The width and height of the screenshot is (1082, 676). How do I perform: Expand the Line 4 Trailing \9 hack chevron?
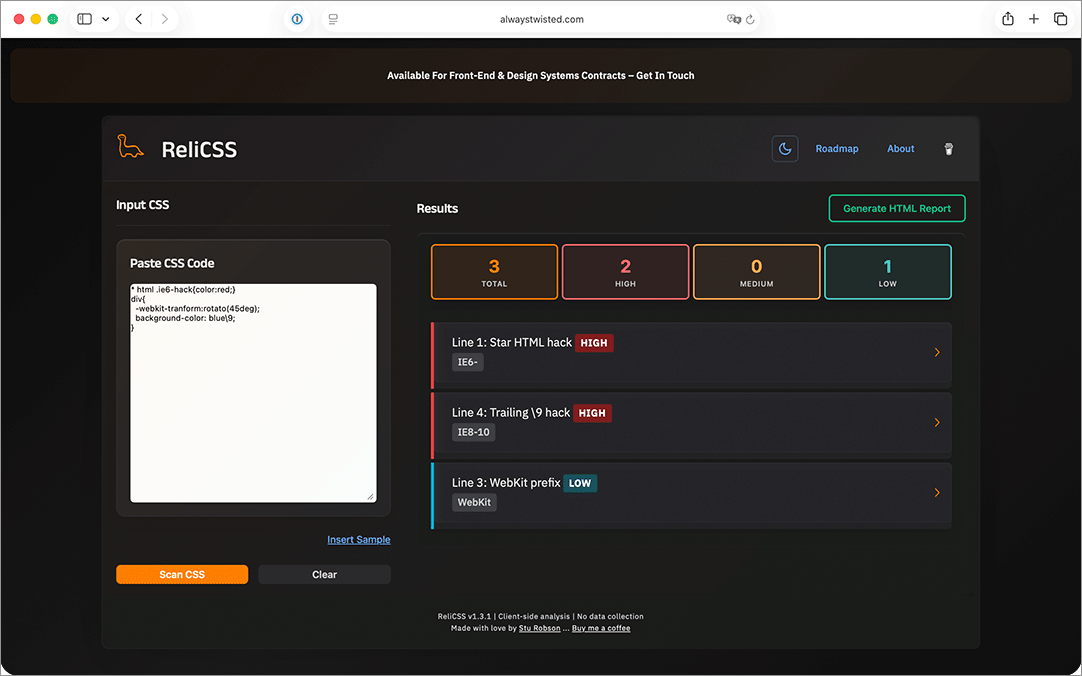point(937,422)
